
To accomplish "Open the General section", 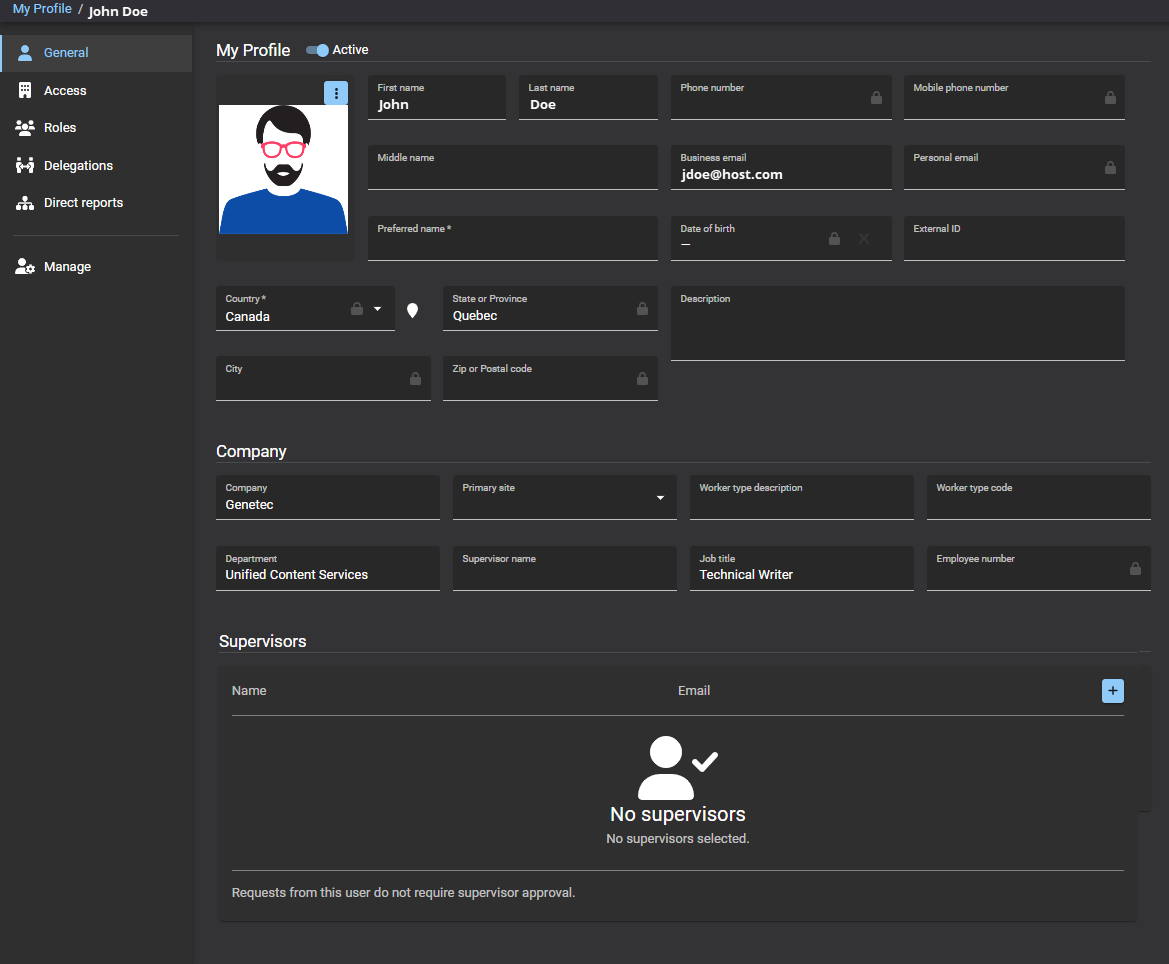I will (x=97, y=53).
